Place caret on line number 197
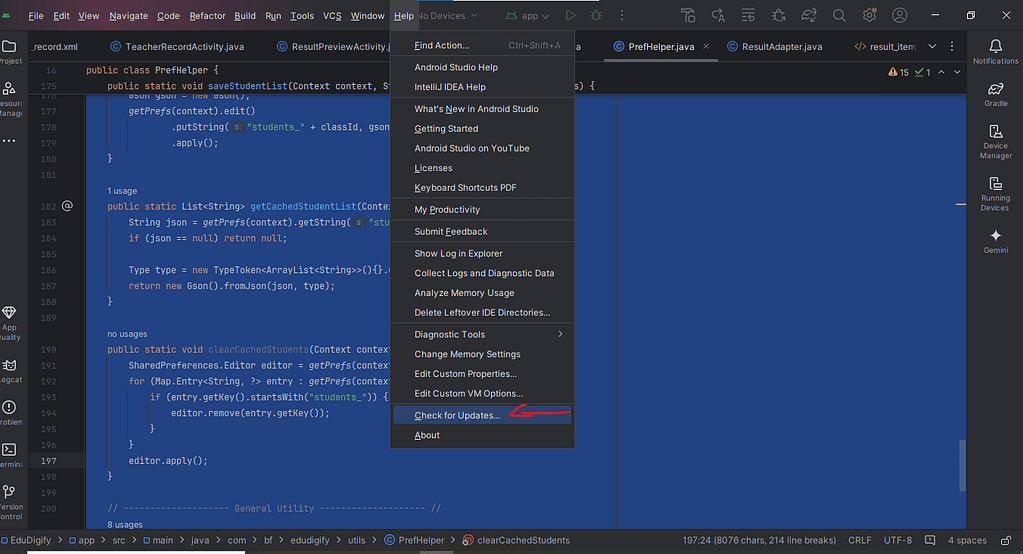1023x554 pixels. click(x=48, y=461)
